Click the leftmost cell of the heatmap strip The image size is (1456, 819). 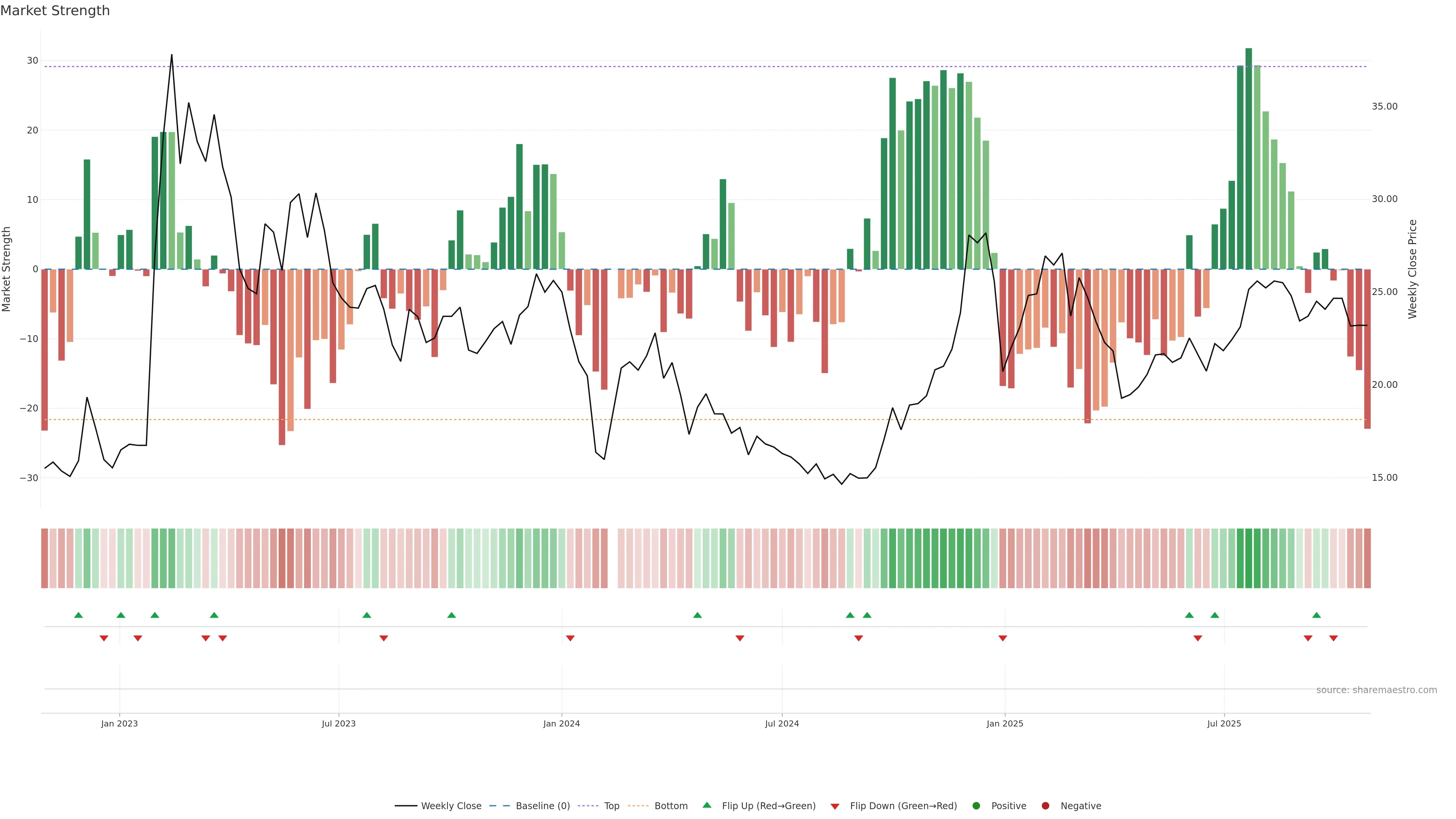point(44,559)
